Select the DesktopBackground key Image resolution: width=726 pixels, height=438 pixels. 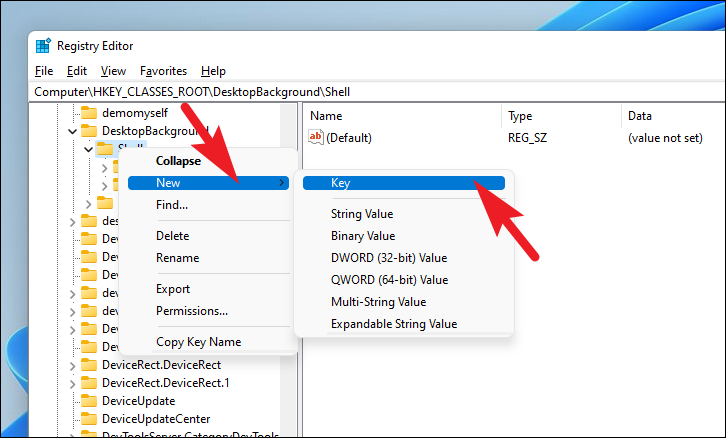(x=155, y=131)
